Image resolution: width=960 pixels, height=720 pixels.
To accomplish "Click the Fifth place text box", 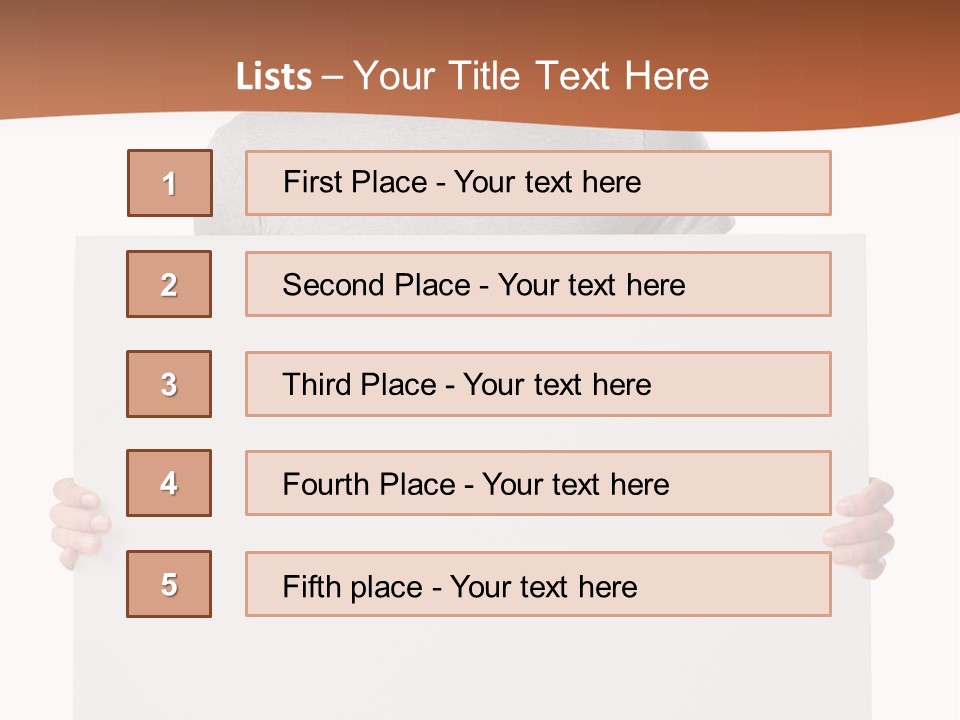I will coord(538,584).
